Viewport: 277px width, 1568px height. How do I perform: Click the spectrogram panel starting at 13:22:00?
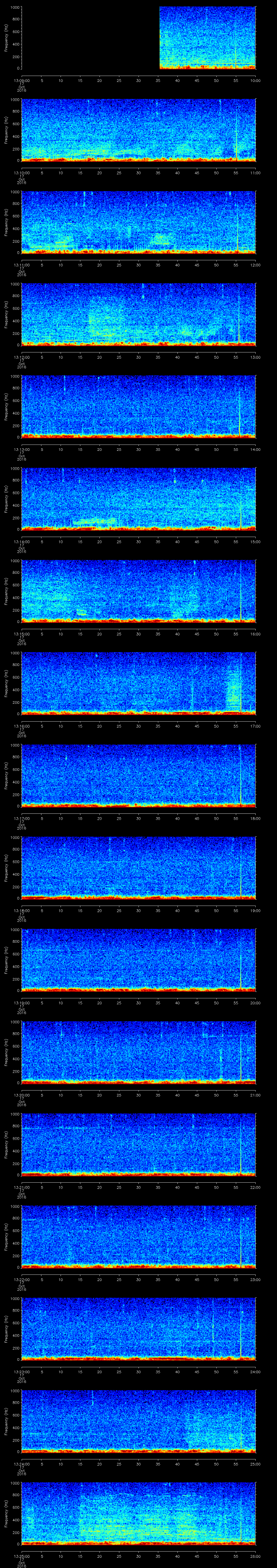pyautogui.click(x=139, y=1237)
